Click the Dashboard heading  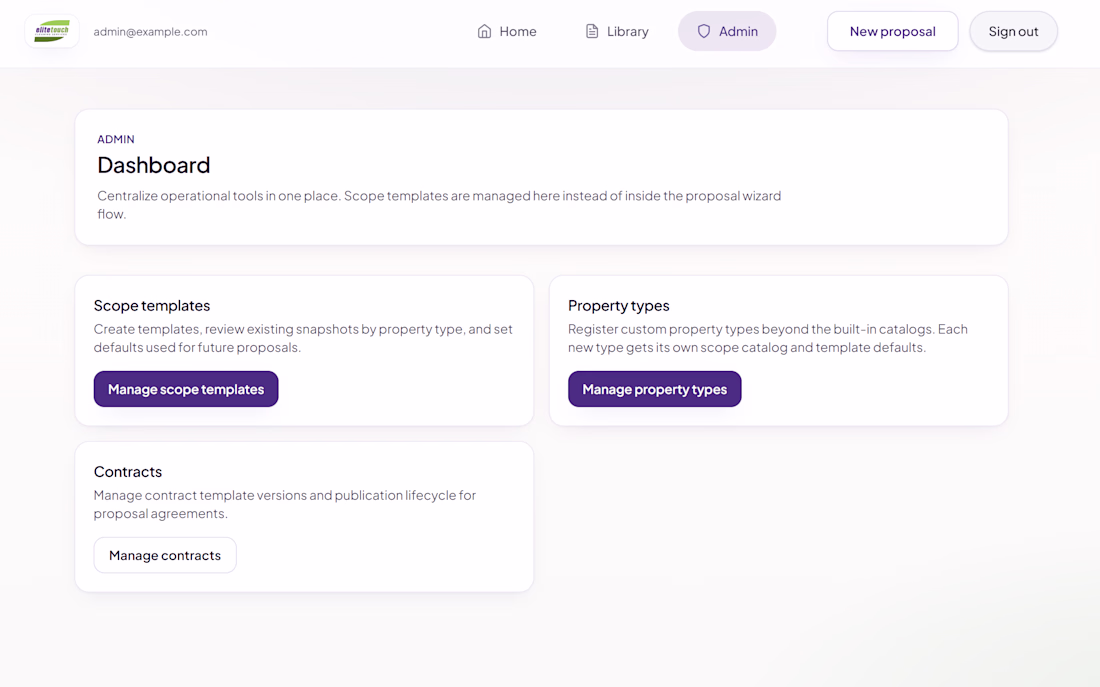coord(154,165)
